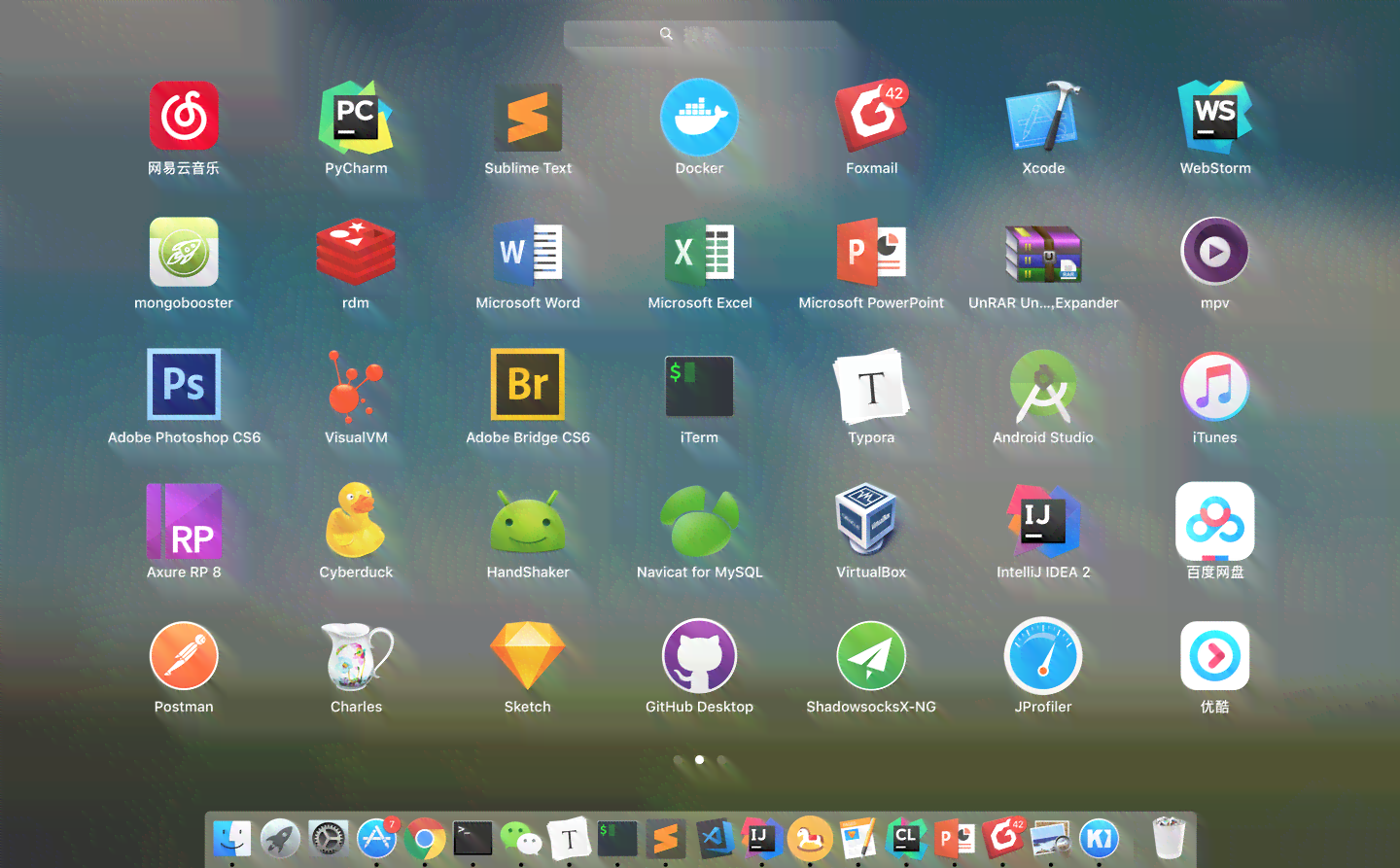Screen dimensions: 1400x868
Task: Launch GitHub Desktop
Action: [699, 656]
